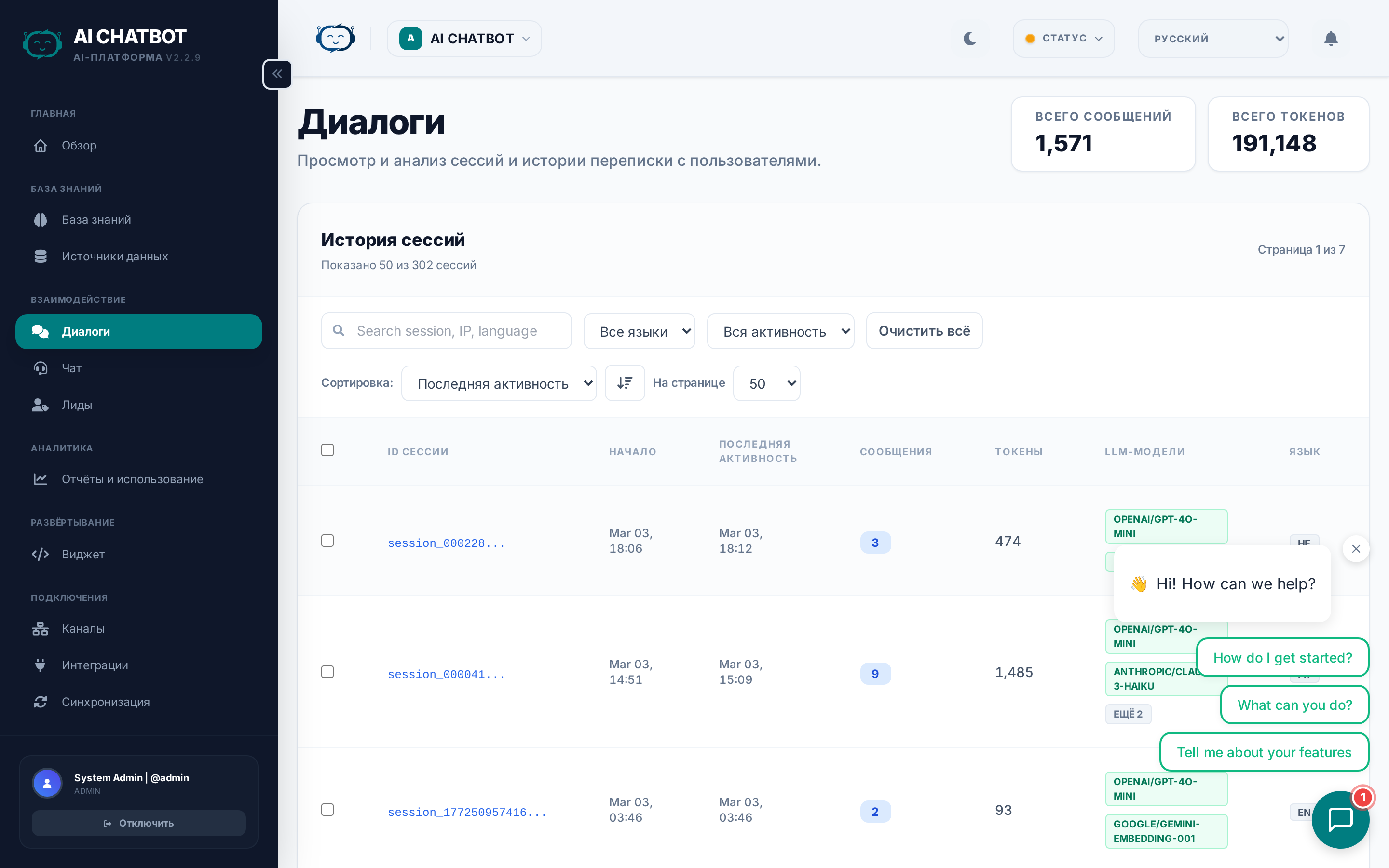
Task: Select the 'What can you do?' suggestion
Action: point(1294,705)
